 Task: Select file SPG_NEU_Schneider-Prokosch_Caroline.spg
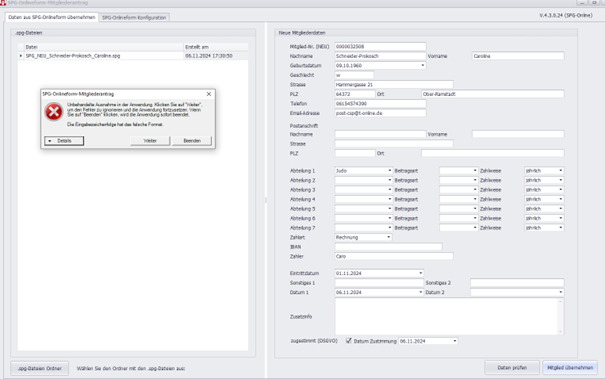[x=73, y=56]
